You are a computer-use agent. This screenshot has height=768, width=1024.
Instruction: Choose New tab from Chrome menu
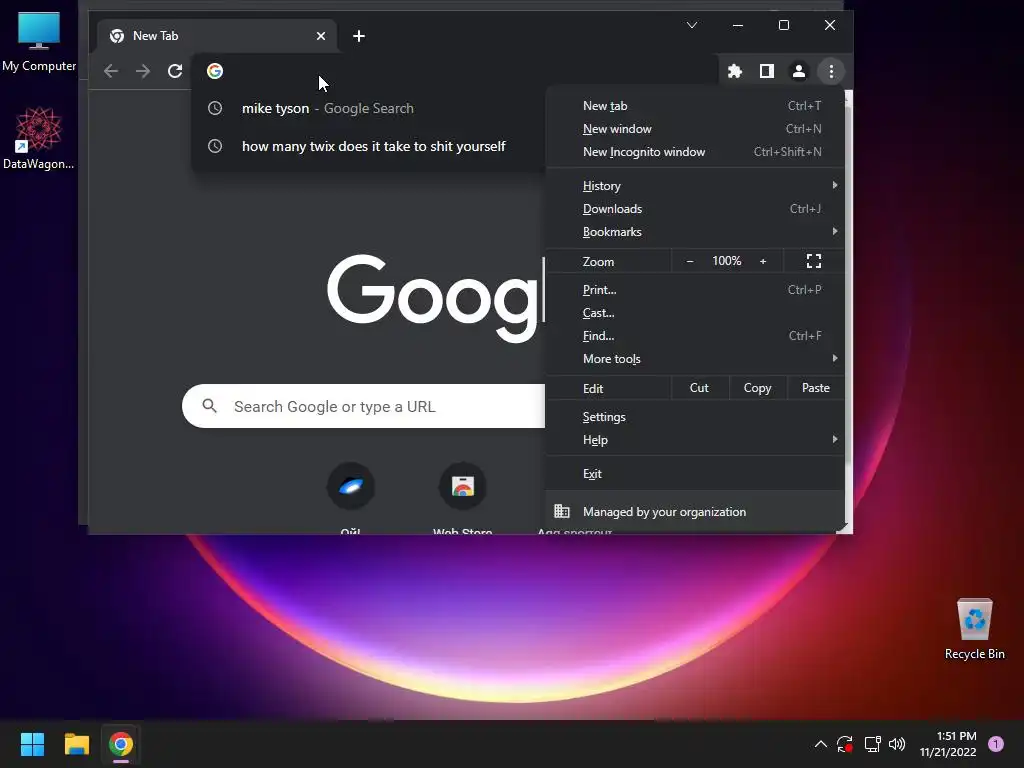tap(695, 106)
